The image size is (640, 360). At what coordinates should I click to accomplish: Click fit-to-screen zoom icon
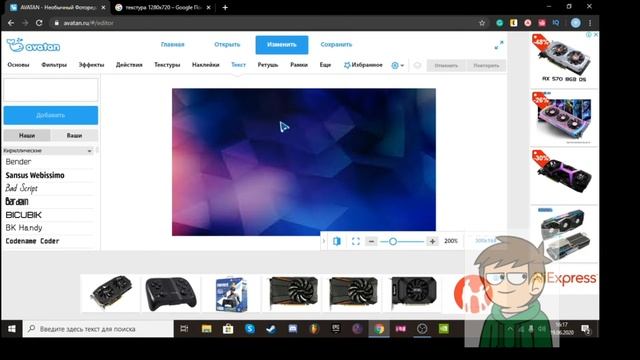click(356, 241)
